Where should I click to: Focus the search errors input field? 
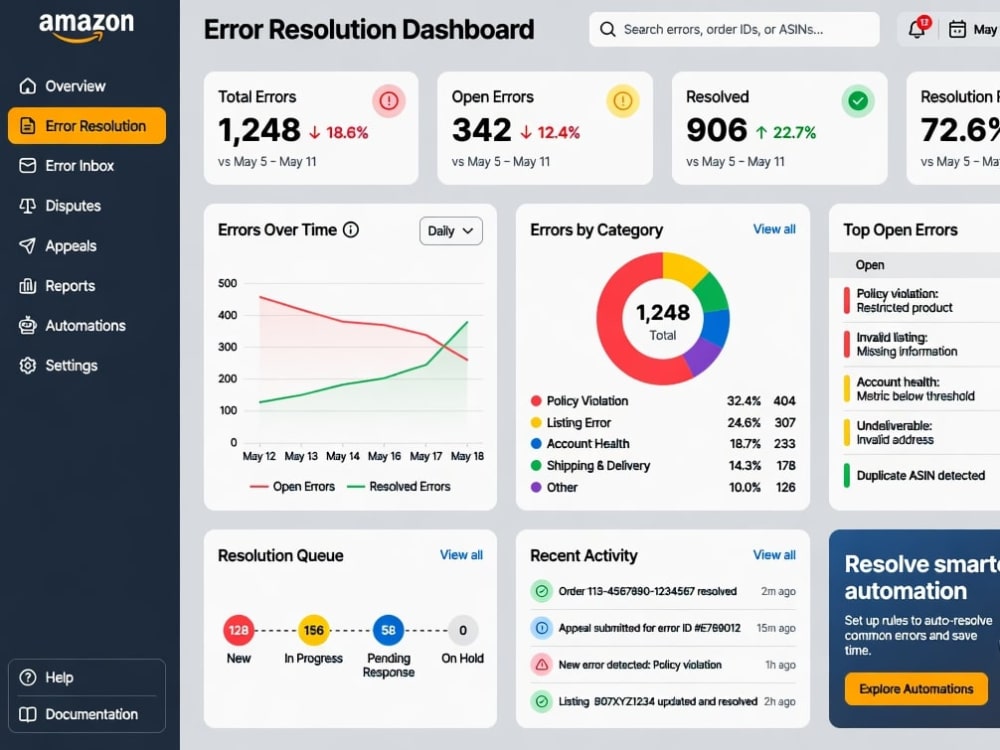[x=734, y=29]
